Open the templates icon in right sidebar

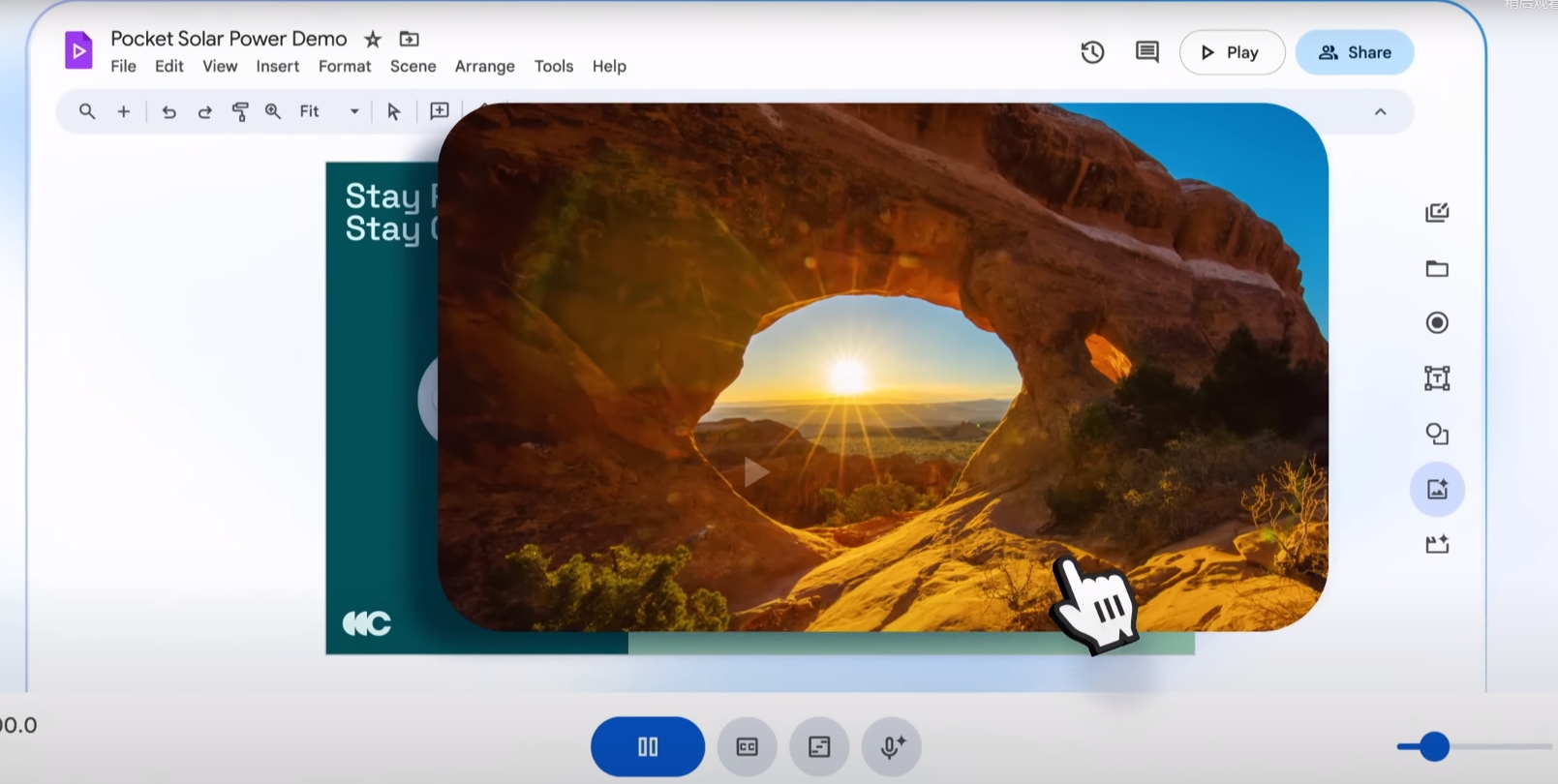(x=1437, y=213)
